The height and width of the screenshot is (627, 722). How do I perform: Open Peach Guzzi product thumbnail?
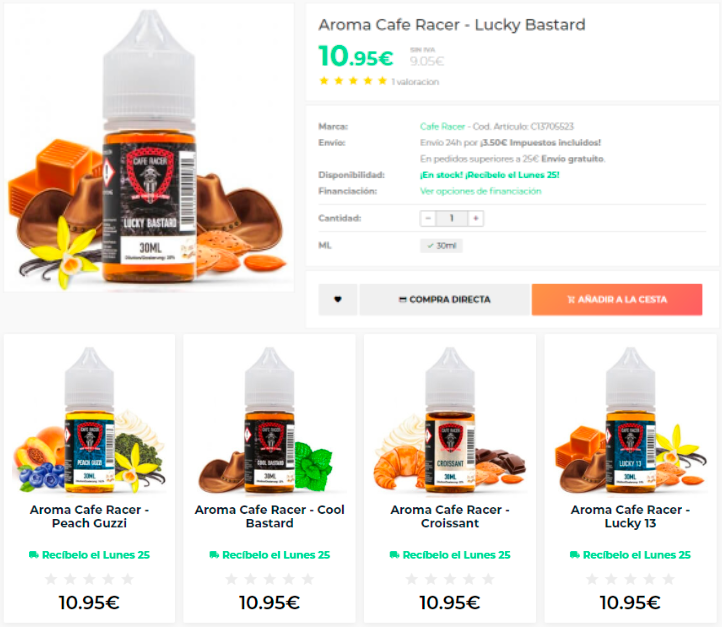click(x=89, y=420)
